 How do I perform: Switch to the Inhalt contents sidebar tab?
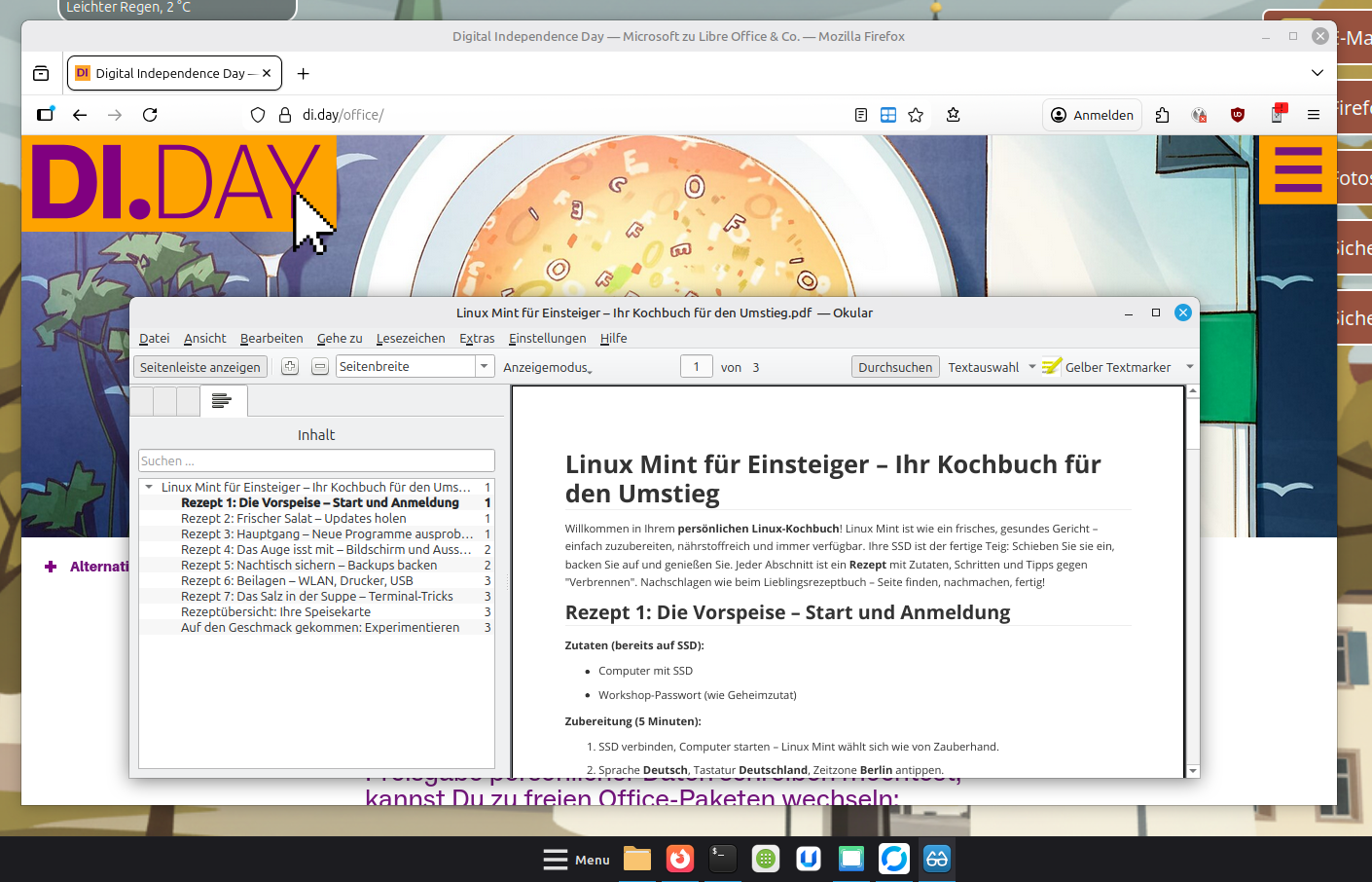(x=223, y=401)
